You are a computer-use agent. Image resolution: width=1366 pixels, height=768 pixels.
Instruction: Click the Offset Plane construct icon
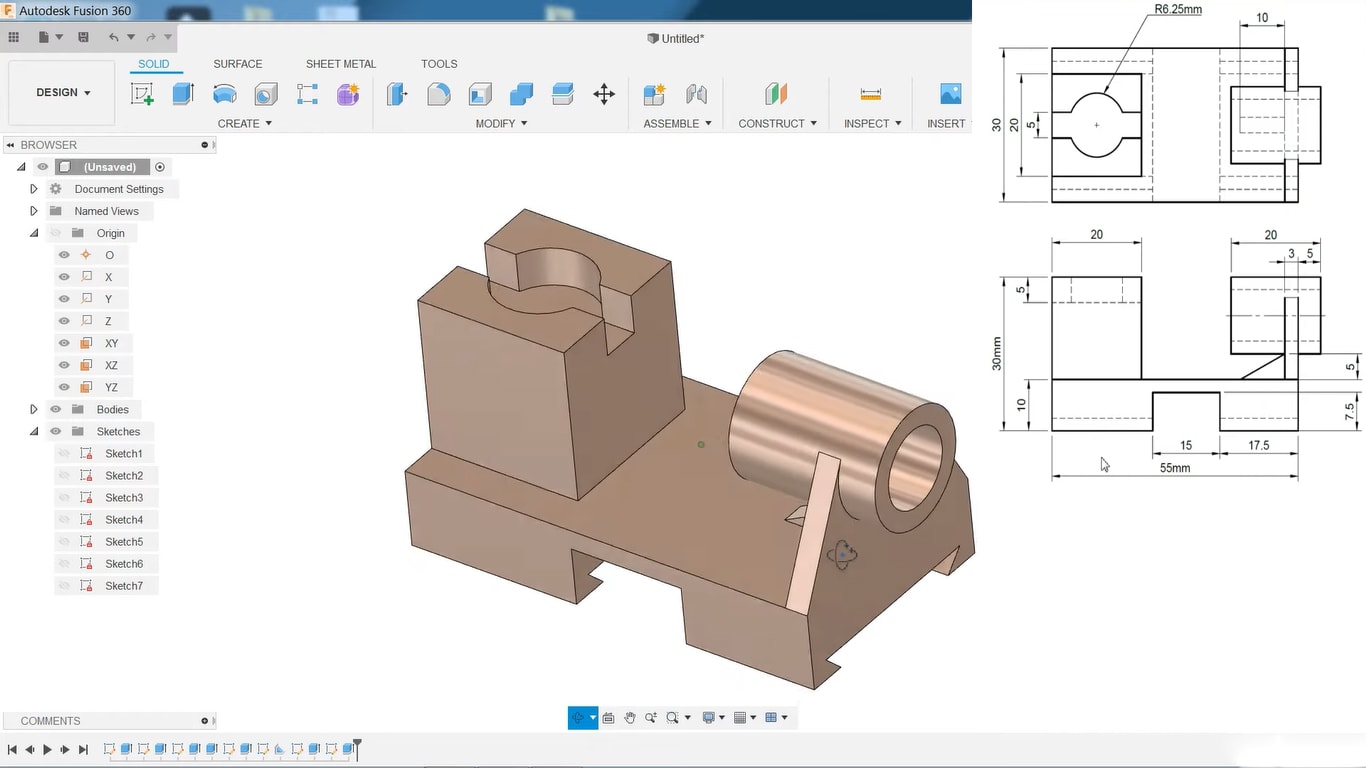[x=776, y=94]
